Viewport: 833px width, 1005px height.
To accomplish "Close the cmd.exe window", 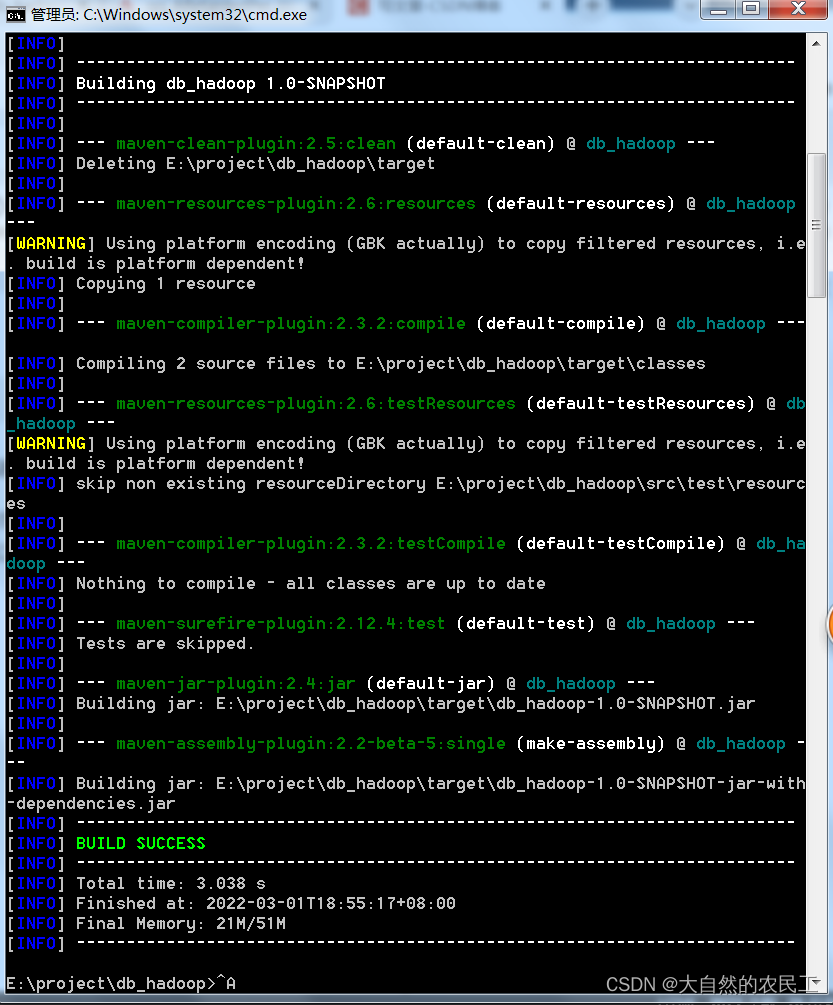I will (x=798, y=10).
